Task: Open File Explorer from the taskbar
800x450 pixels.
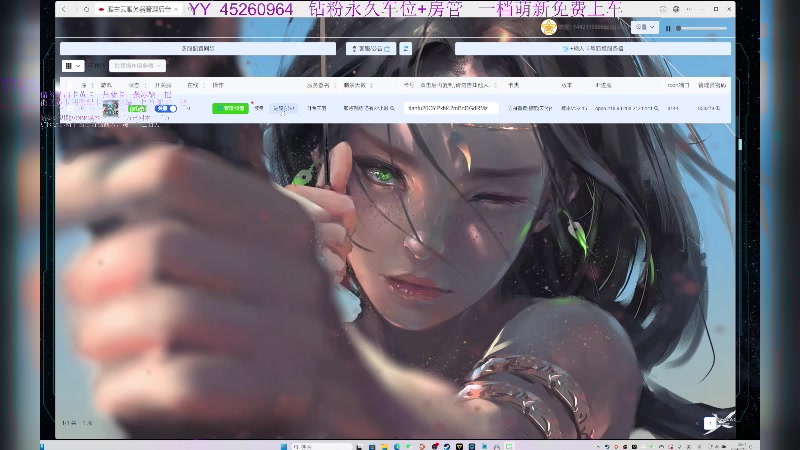Action: [x=384, y=446]
